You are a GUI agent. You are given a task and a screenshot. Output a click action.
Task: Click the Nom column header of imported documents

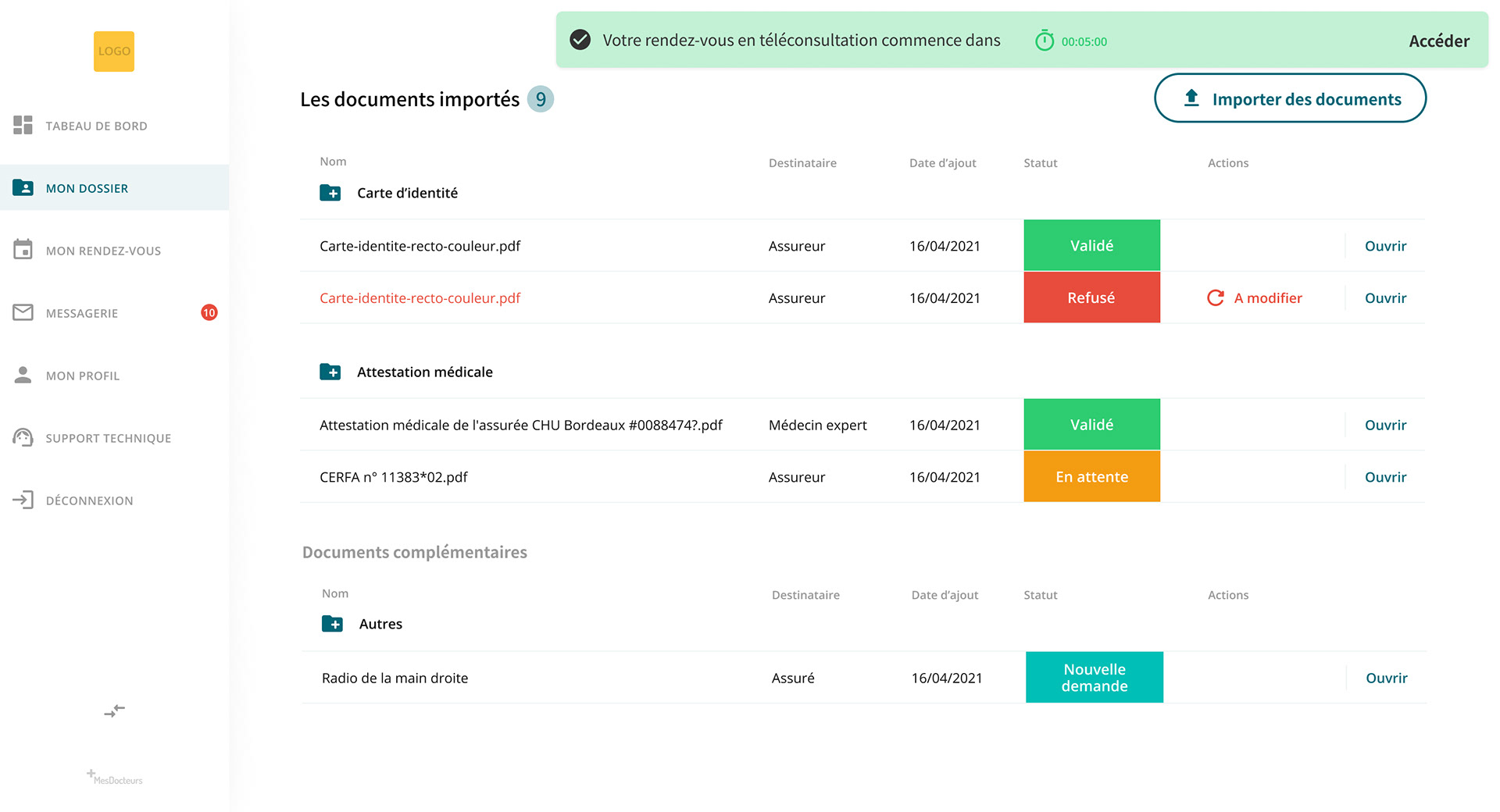coord(333,162)
